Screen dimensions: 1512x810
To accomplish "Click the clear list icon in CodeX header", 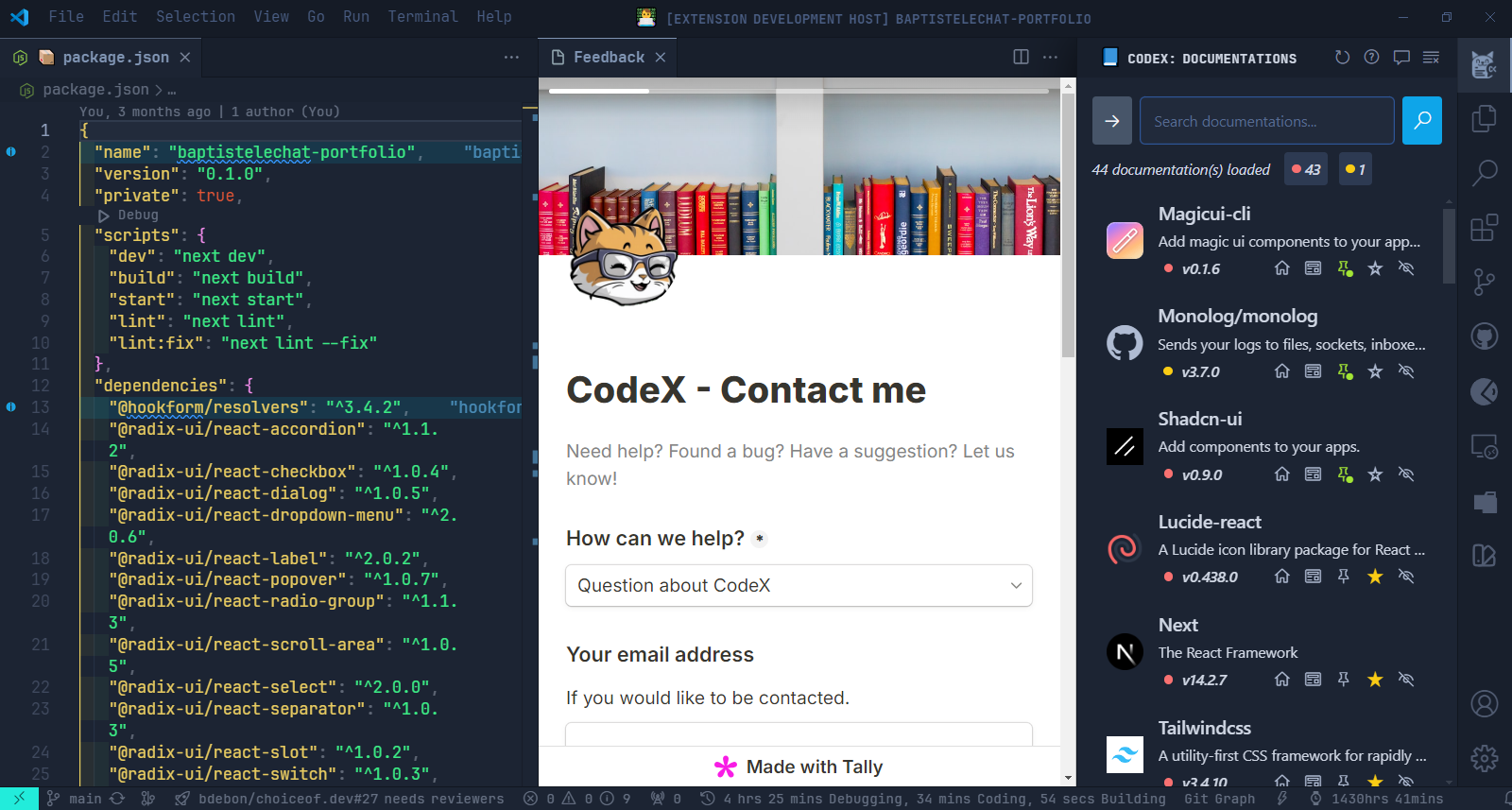I will [1431, 58].
